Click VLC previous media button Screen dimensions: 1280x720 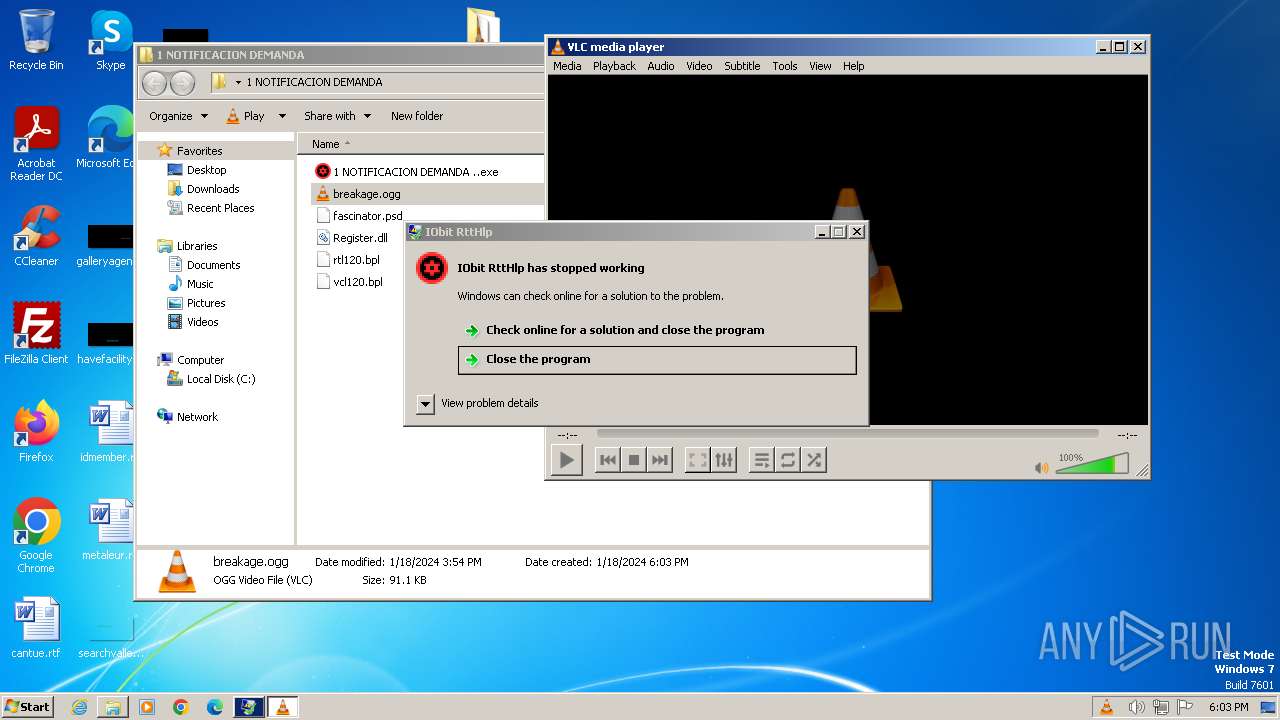[x=607, y=460]
